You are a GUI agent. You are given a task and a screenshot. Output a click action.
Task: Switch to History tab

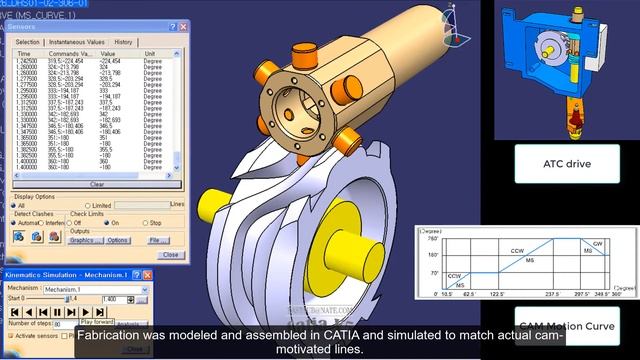click(x=123, y=42)
